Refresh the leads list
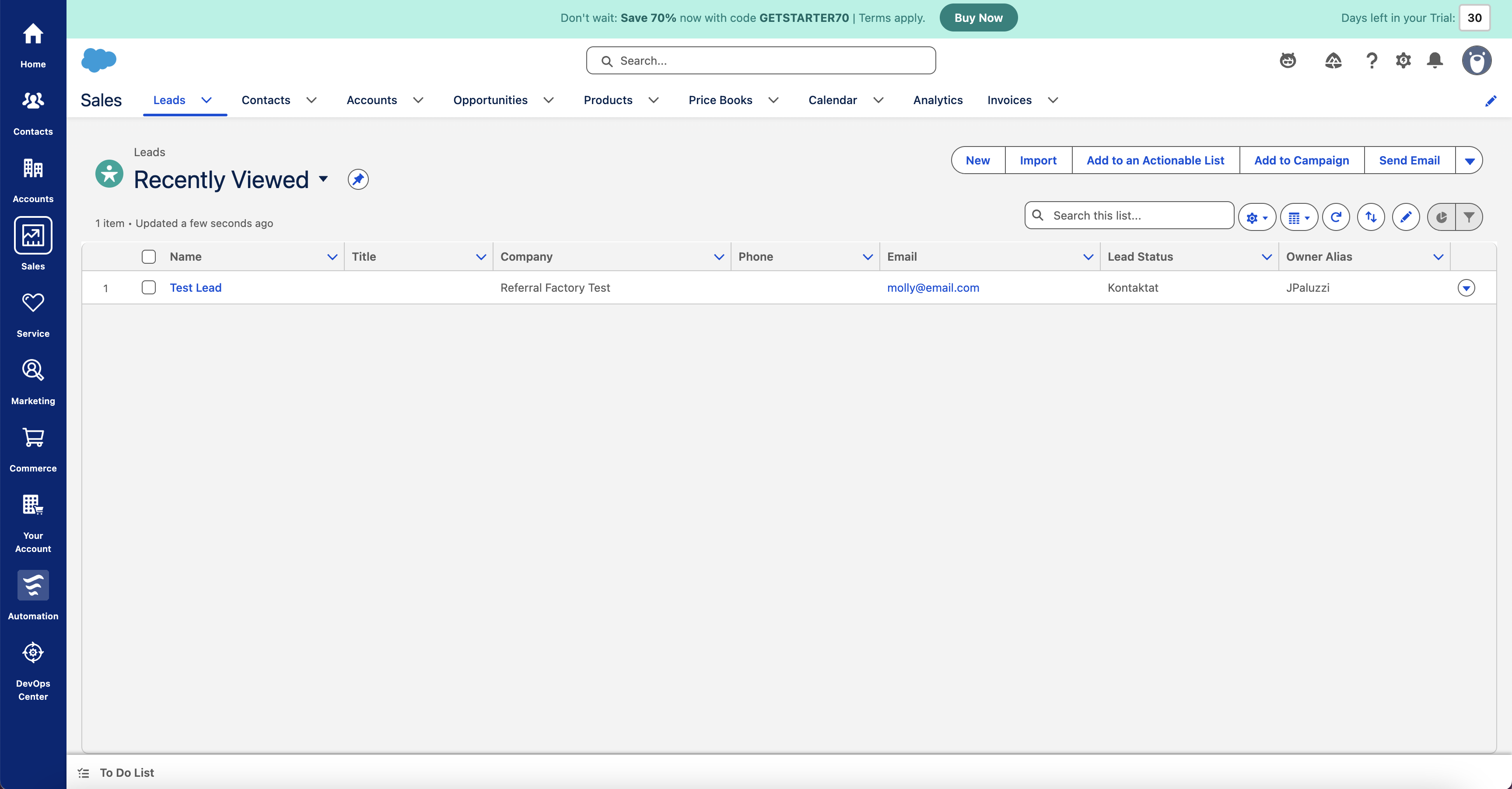Image resolution: width=1512 pixels, height=789 pixels. (x=1336, y=217)
